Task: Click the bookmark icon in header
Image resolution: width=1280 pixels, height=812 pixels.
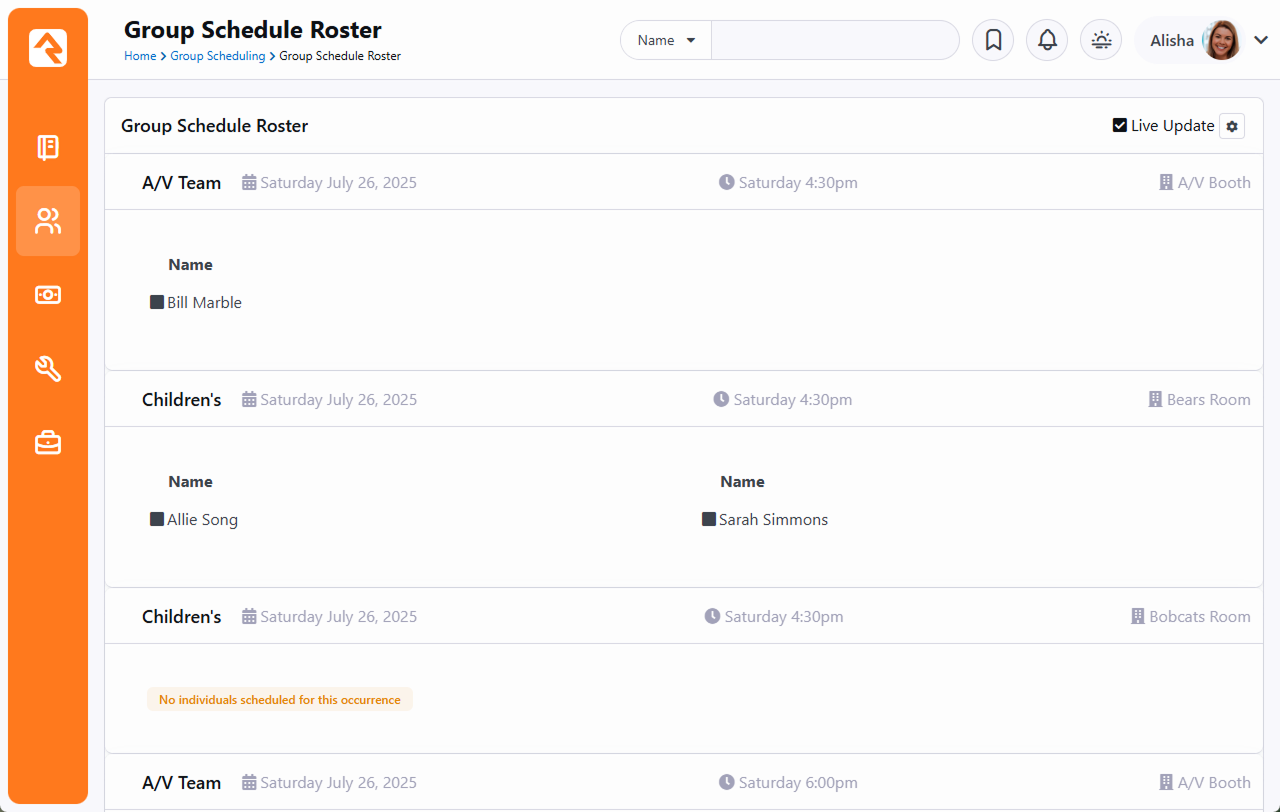Action: pyautogui.click(x=993, y=41)
